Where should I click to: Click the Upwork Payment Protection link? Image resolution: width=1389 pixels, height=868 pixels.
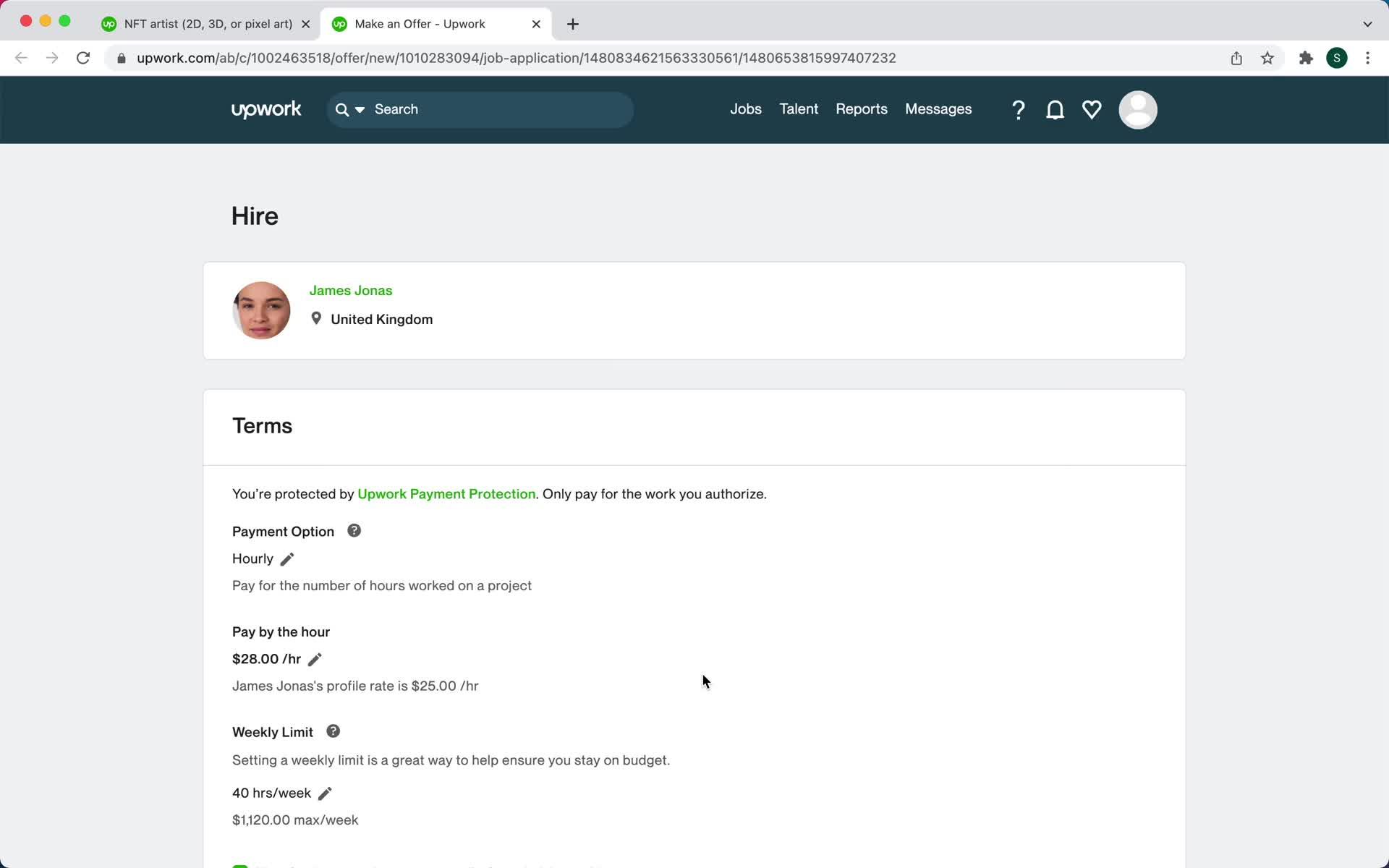click(447, 493)
